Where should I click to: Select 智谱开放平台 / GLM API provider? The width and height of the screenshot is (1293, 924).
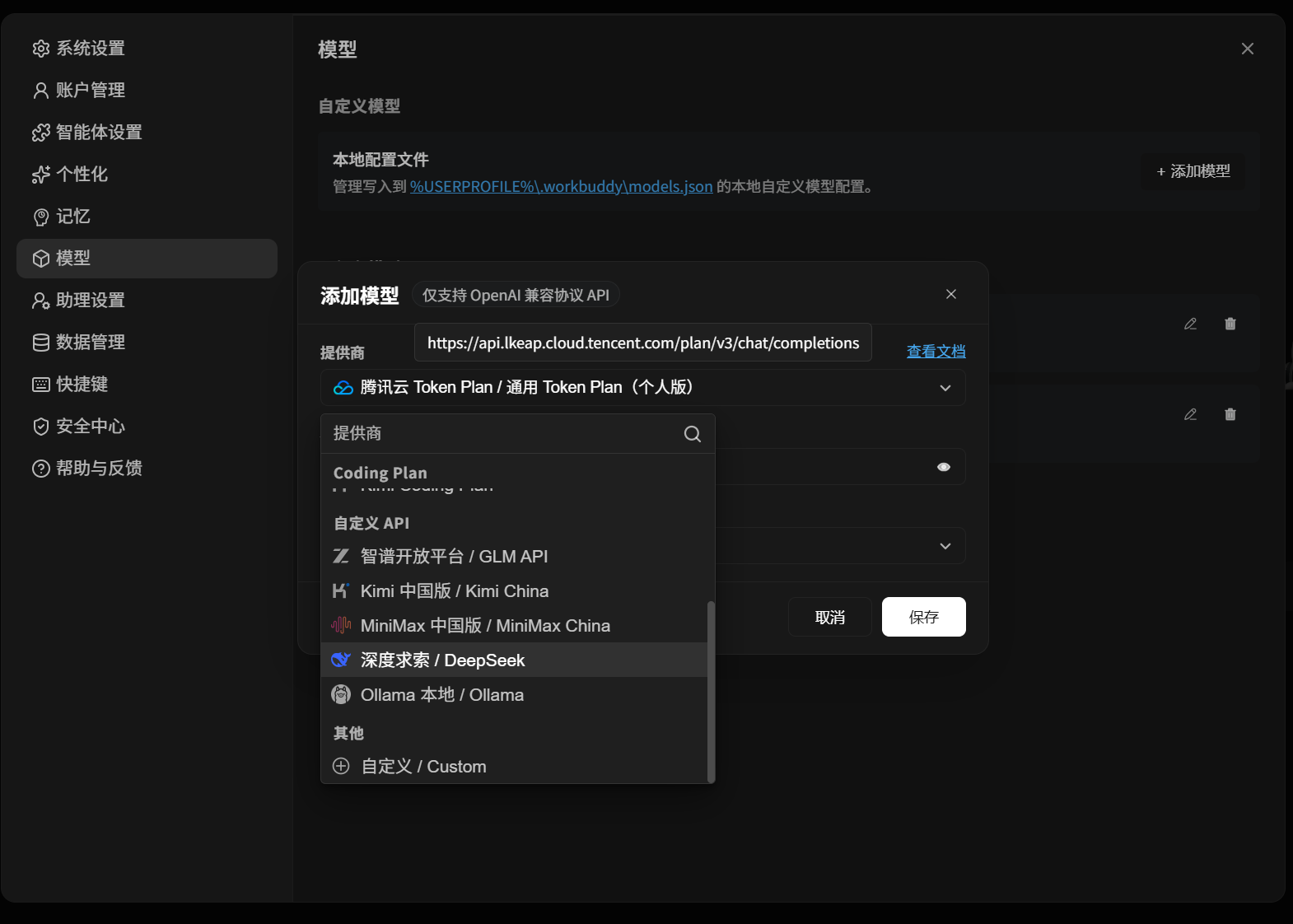(x=514, y=557)
